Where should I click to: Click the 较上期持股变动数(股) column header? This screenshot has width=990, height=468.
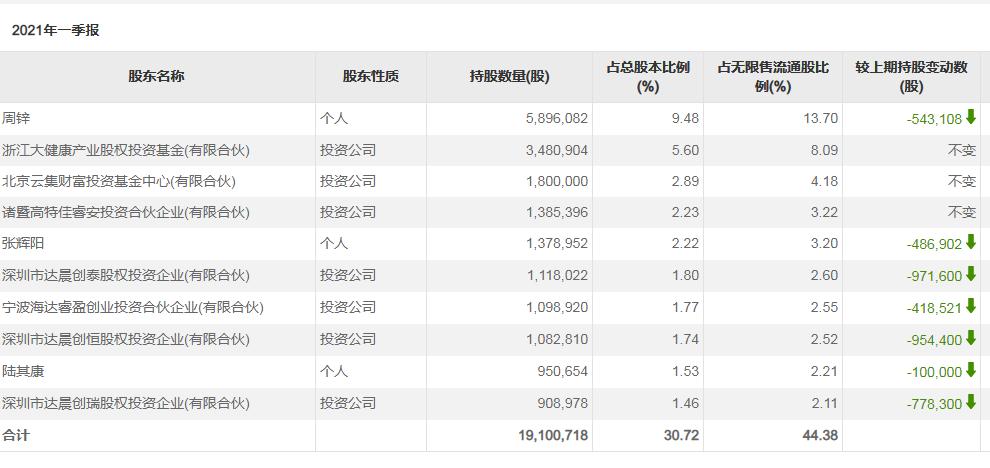click(x=911, y=76)
